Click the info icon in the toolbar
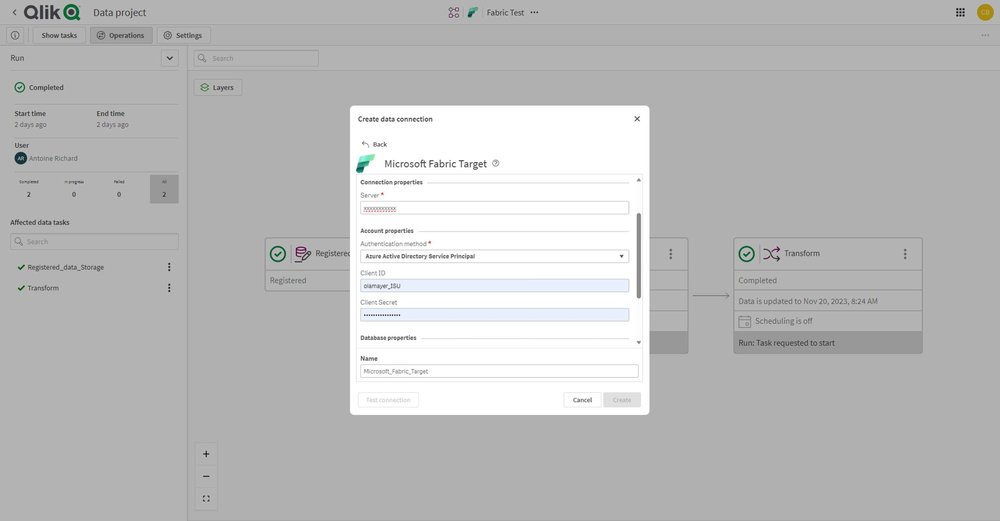 [15, 35]
